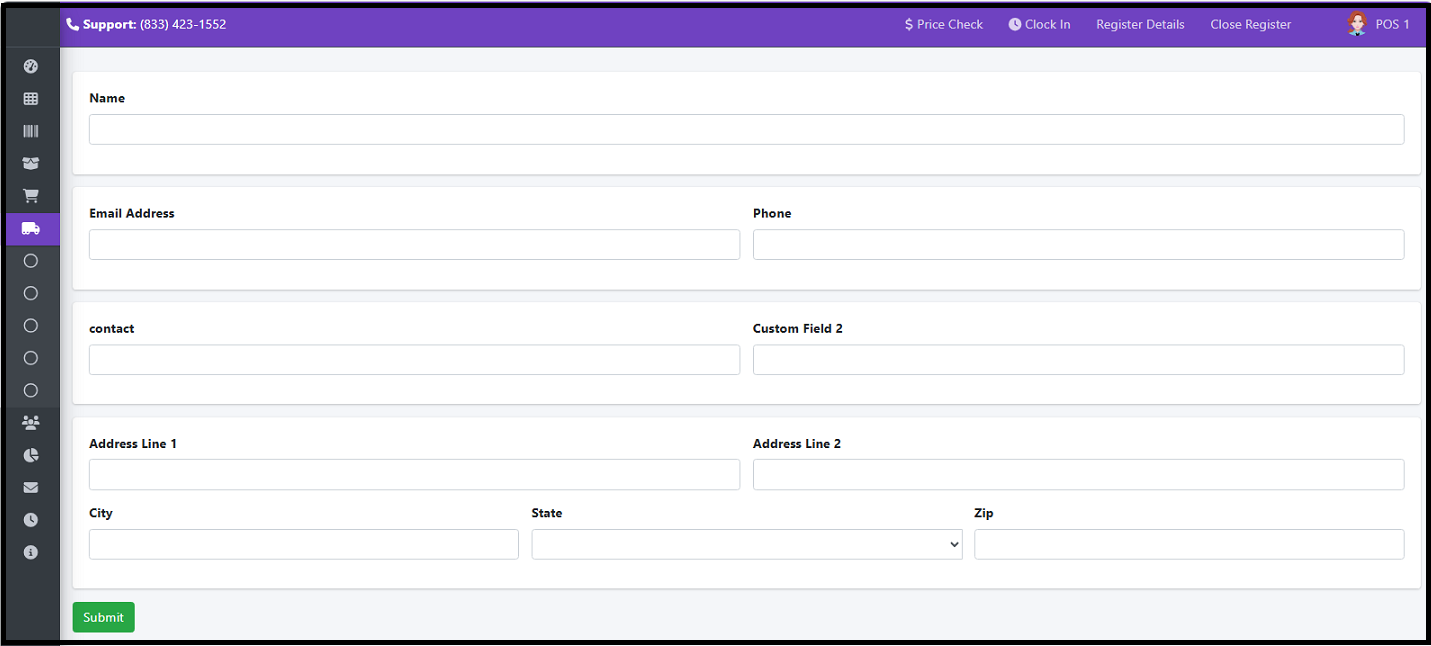
Task: Open Messages using the envelope icon
Action: coord(30,487)
